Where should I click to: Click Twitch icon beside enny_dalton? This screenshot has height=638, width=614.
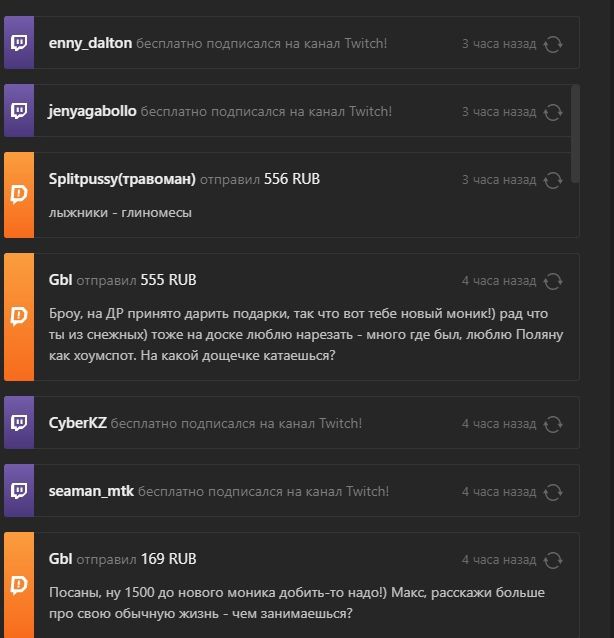(19, 44)
